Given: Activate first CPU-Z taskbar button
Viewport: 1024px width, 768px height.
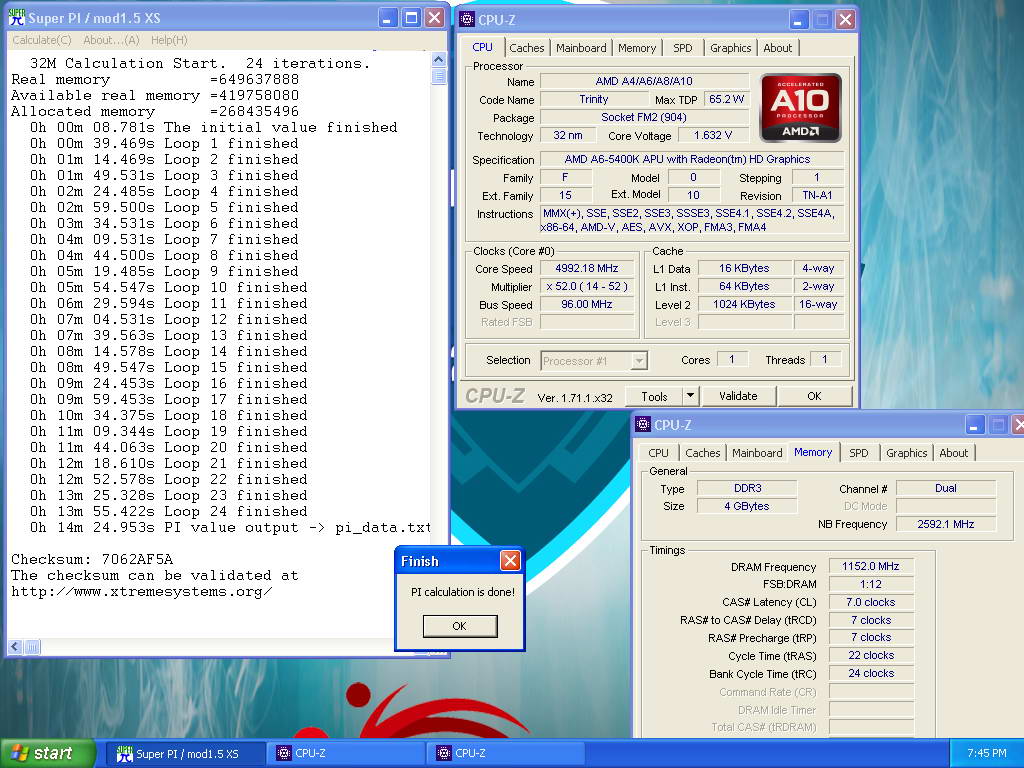Looking at the screenshot, I should coord(346,754).
